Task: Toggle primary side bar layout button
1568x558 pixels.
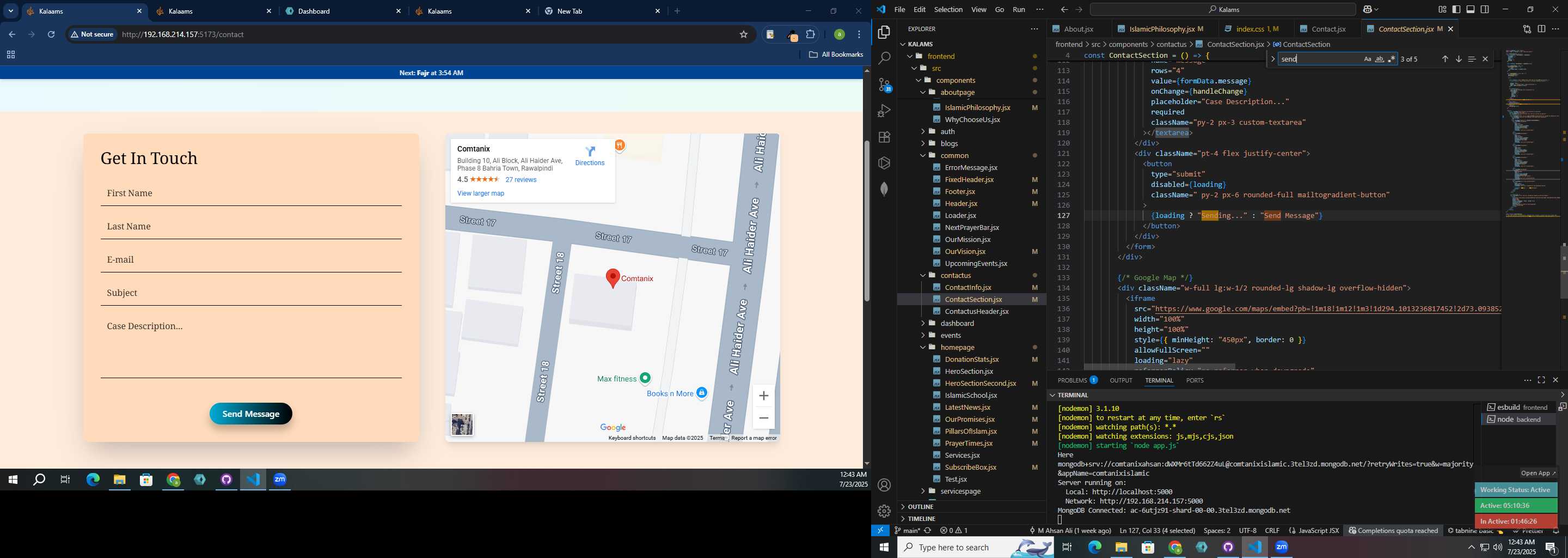Action: pos(1456,9)
